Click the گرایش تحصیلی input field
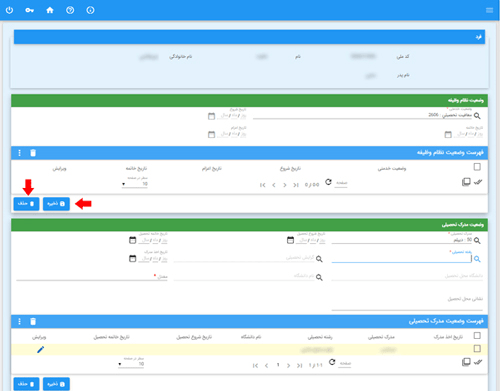The width and height of the screenshot is (500, 391). click(244, 258)
